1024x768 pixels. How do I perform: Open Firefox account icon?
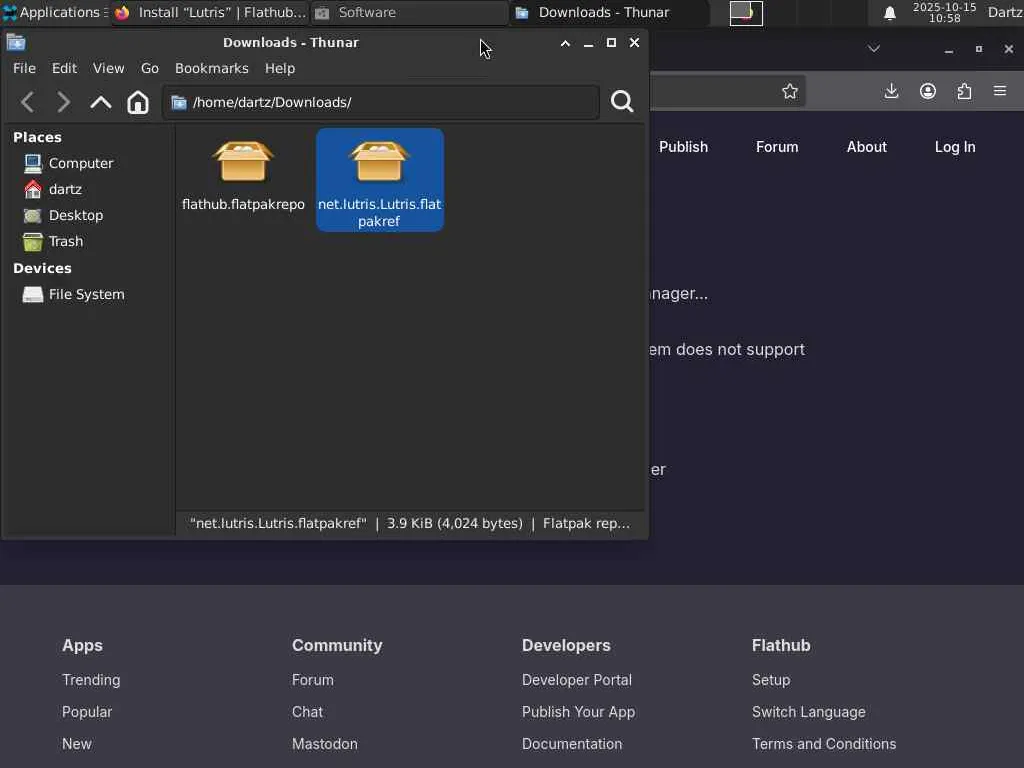coord(928,91)
